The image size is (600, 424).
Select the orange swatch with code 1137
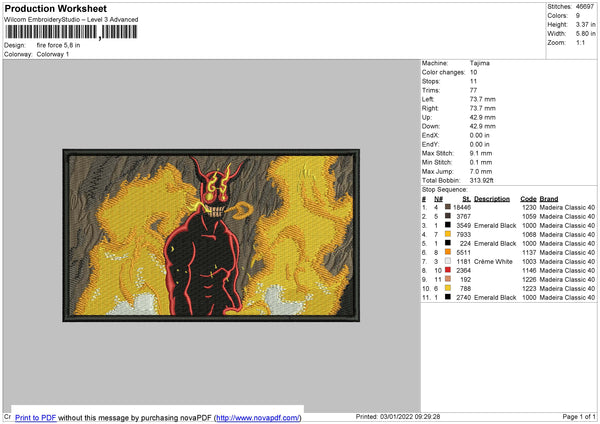coord(447,252)
